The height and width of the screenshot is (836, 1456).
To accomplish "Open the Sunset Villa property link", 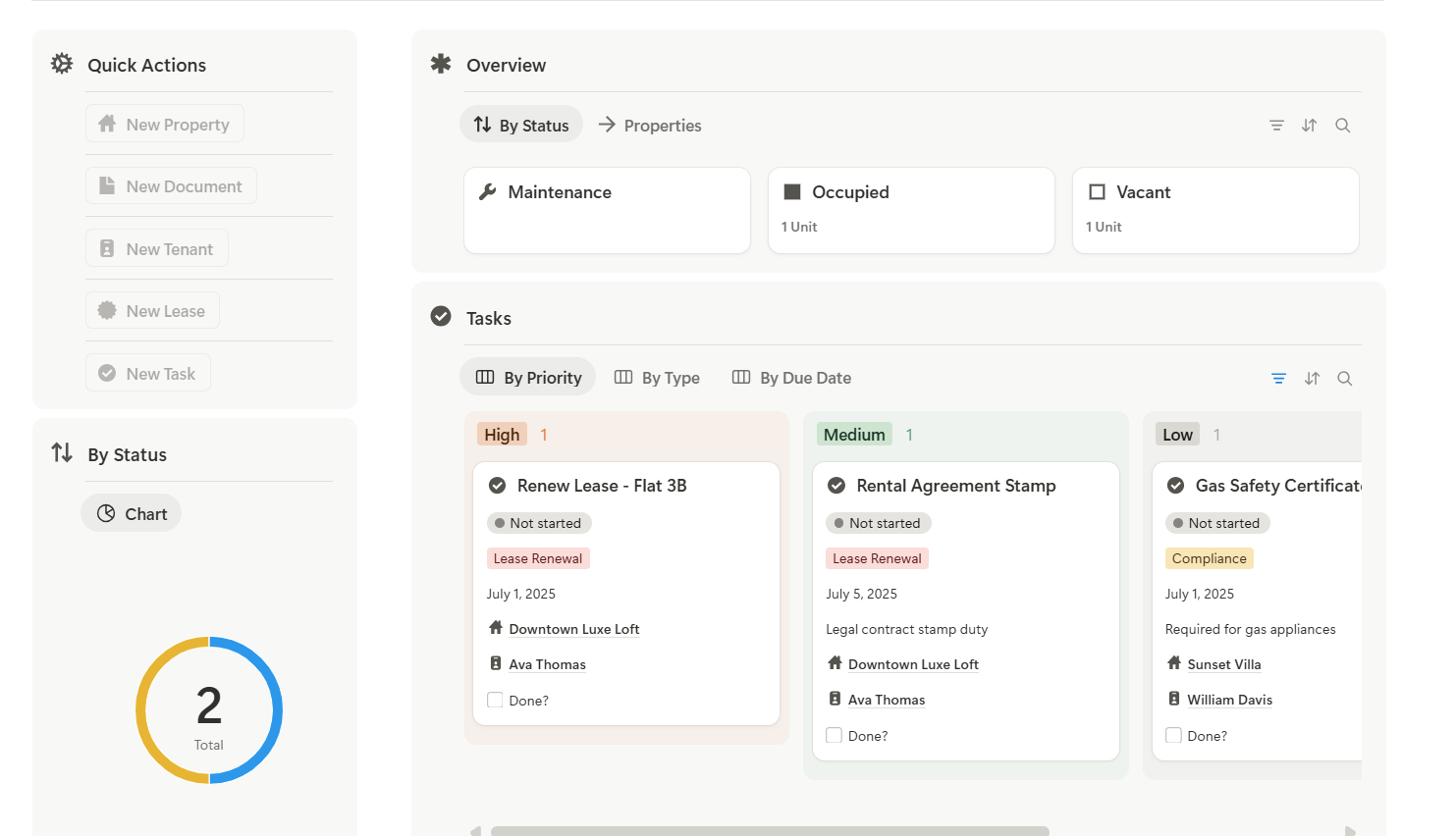I will 1223,664.
